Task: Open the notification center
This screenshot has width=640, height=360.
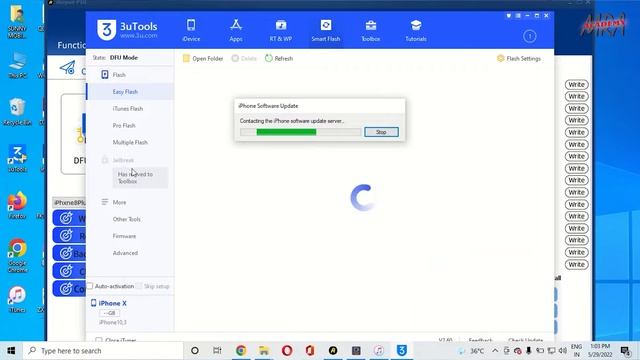Action: (x=625, y=351)
